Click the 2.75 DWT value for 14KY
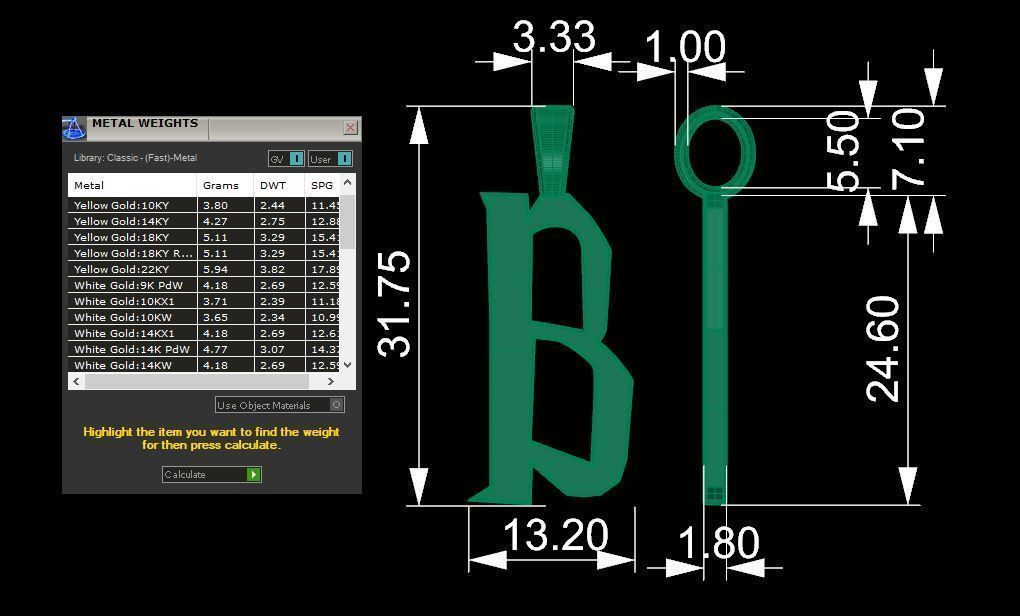This screenshot has height=616, width=1020. 273,221
